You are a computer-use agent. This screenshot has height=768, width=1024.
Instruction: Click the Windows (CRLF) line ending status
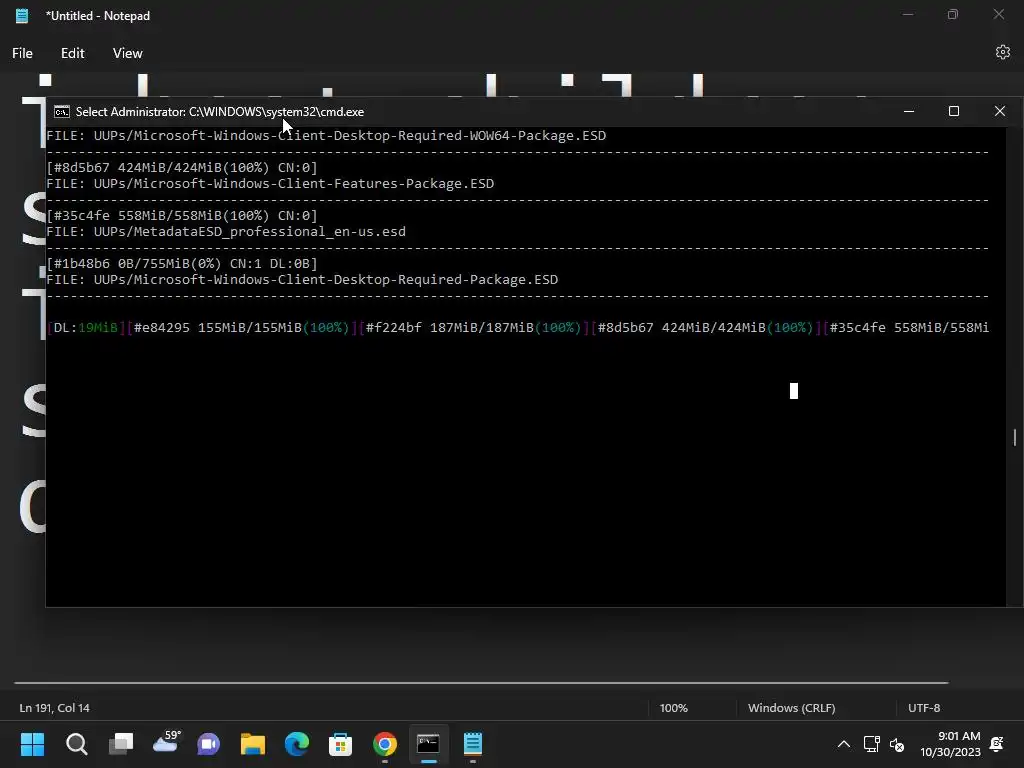point(792,708)
